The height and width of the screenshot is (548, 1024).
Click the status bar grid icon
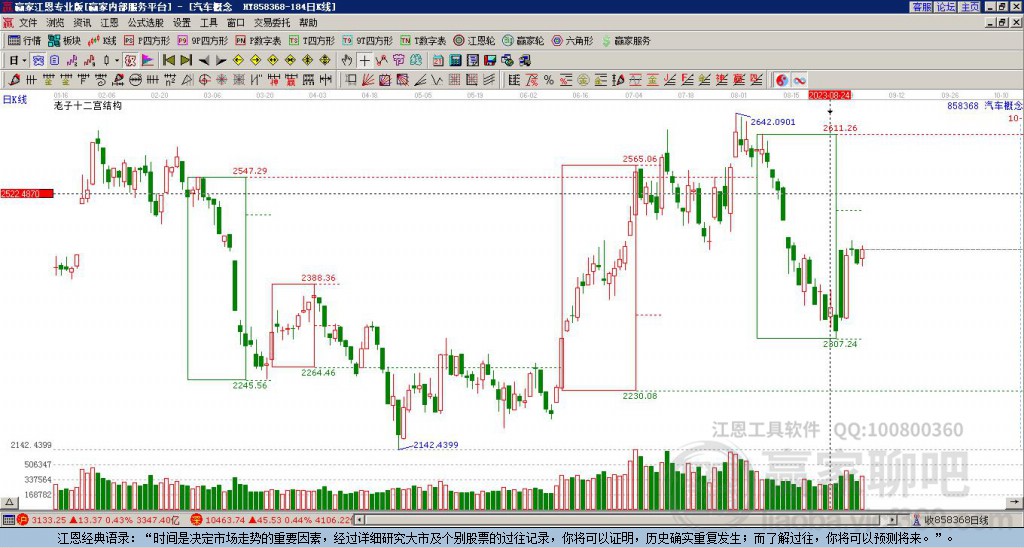click(8, 520)
